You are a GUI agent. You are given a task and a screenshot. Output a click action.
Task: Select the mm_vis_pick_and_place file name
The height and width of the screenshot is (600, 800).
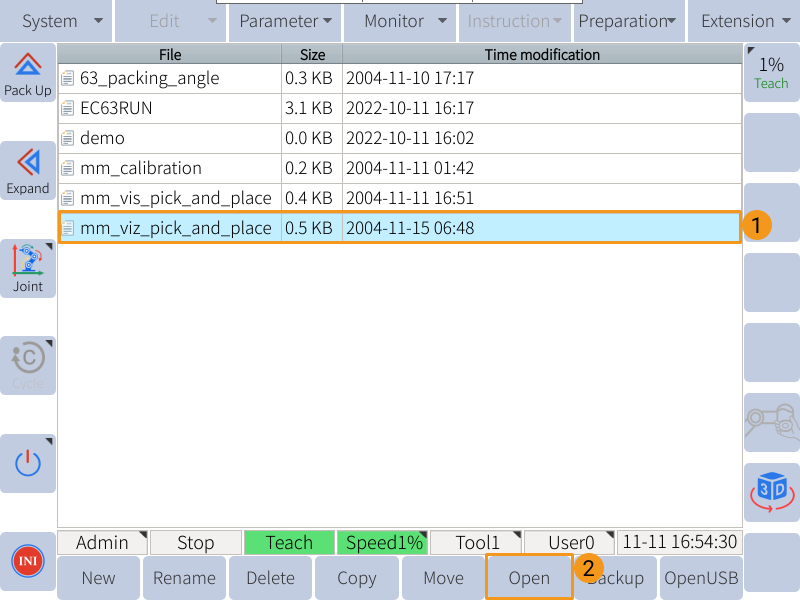(176, 198)
